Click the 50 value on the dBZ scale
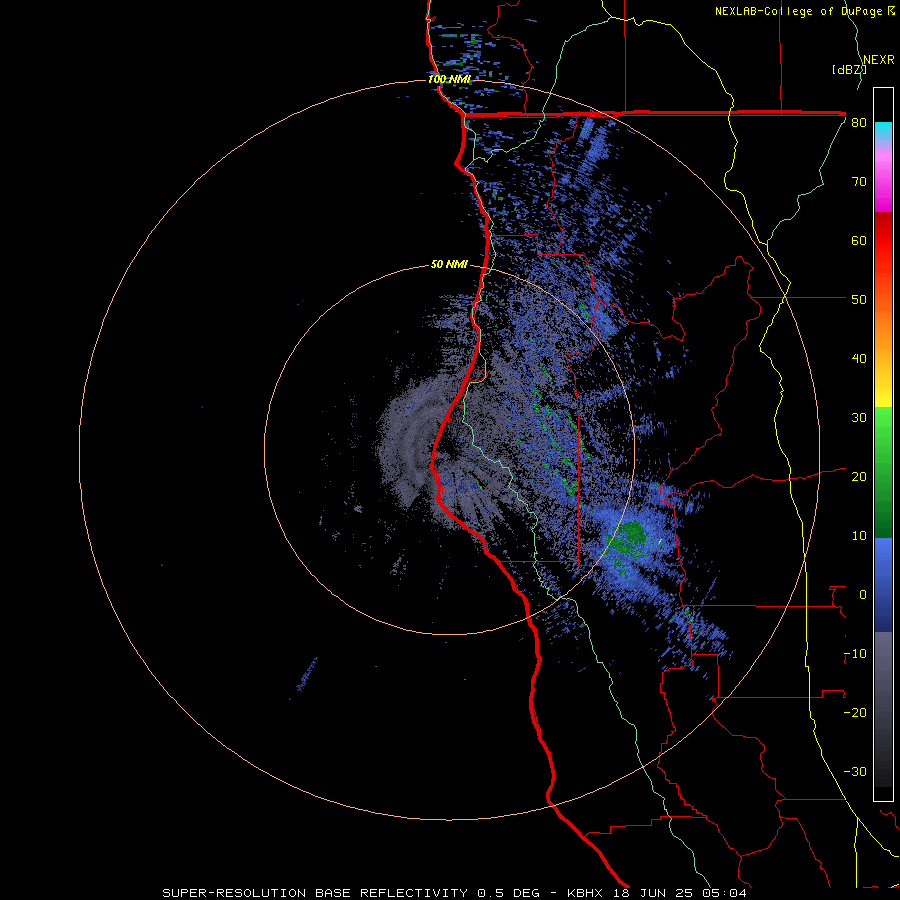 [859, 300]
